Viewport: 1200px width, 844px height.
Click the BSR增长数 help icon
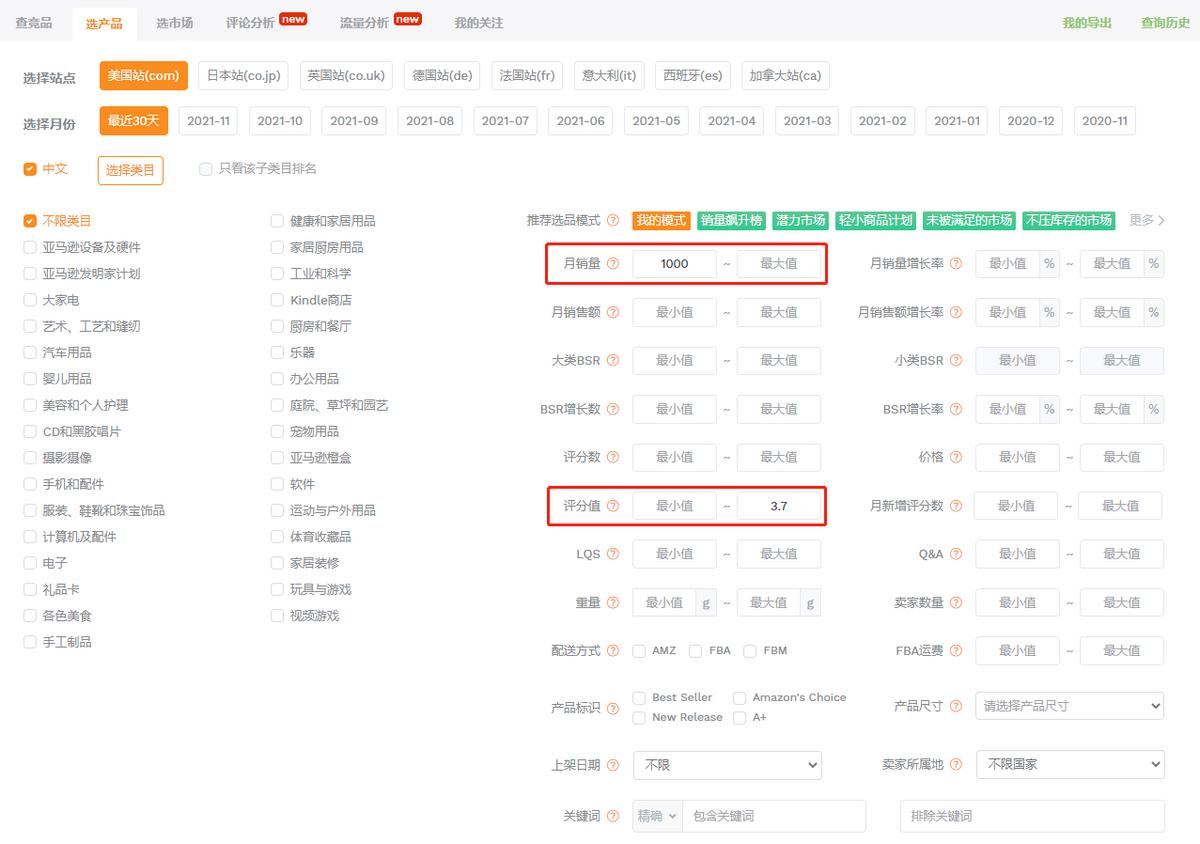click(613, 408)
